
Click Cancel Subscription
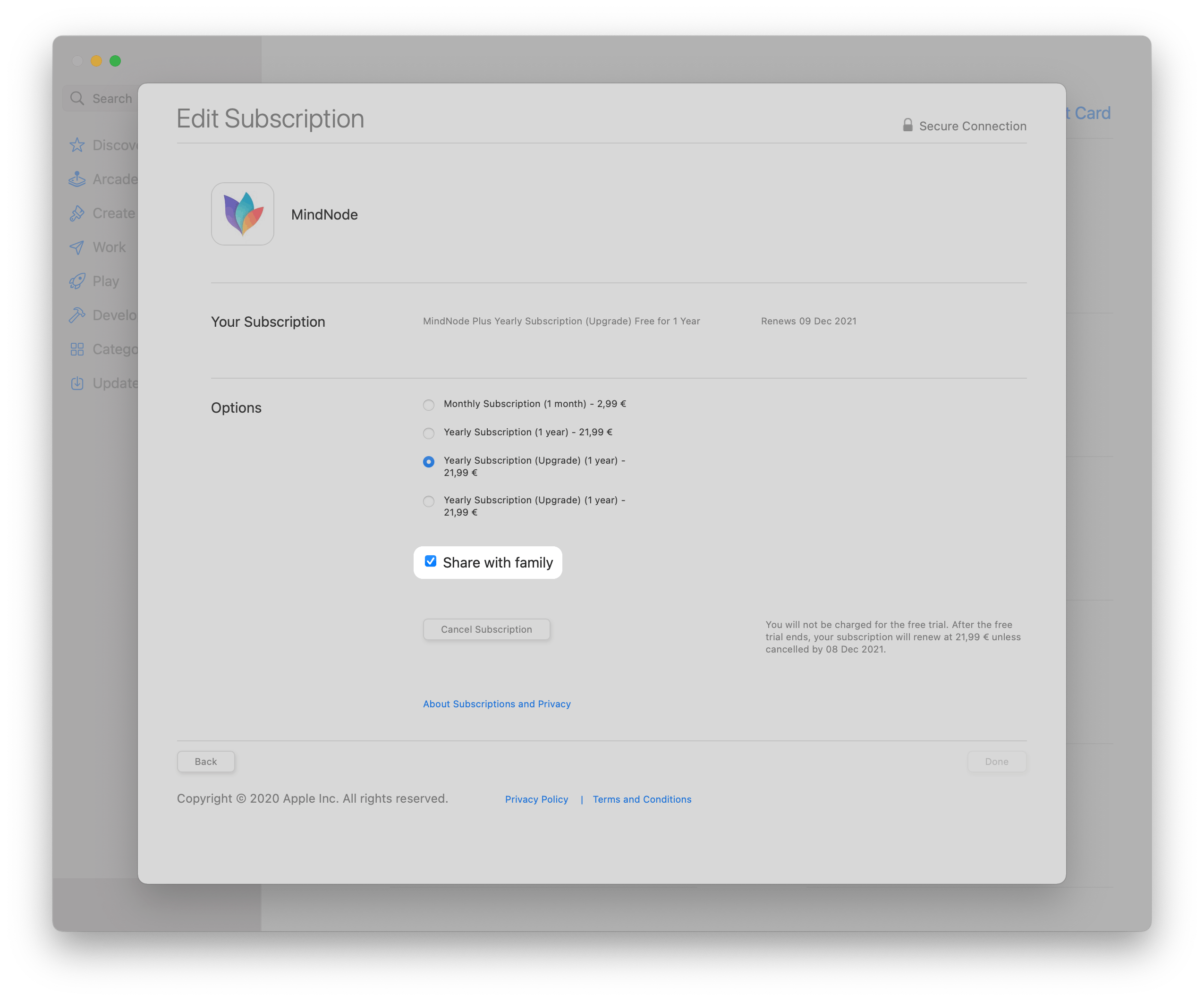(486, 629)
